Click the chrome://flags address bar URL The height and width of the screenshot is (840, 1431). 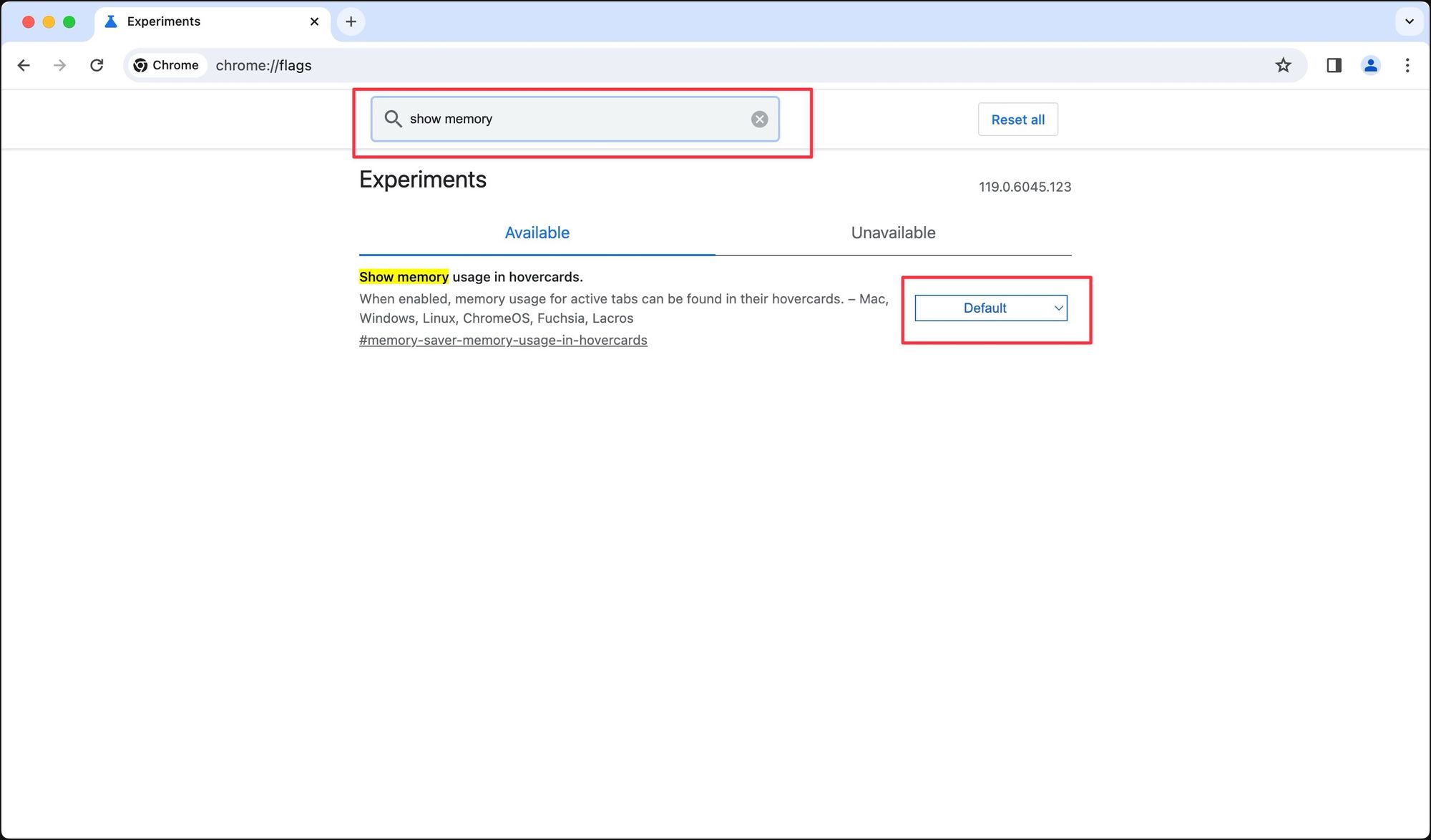click(265, 65)
